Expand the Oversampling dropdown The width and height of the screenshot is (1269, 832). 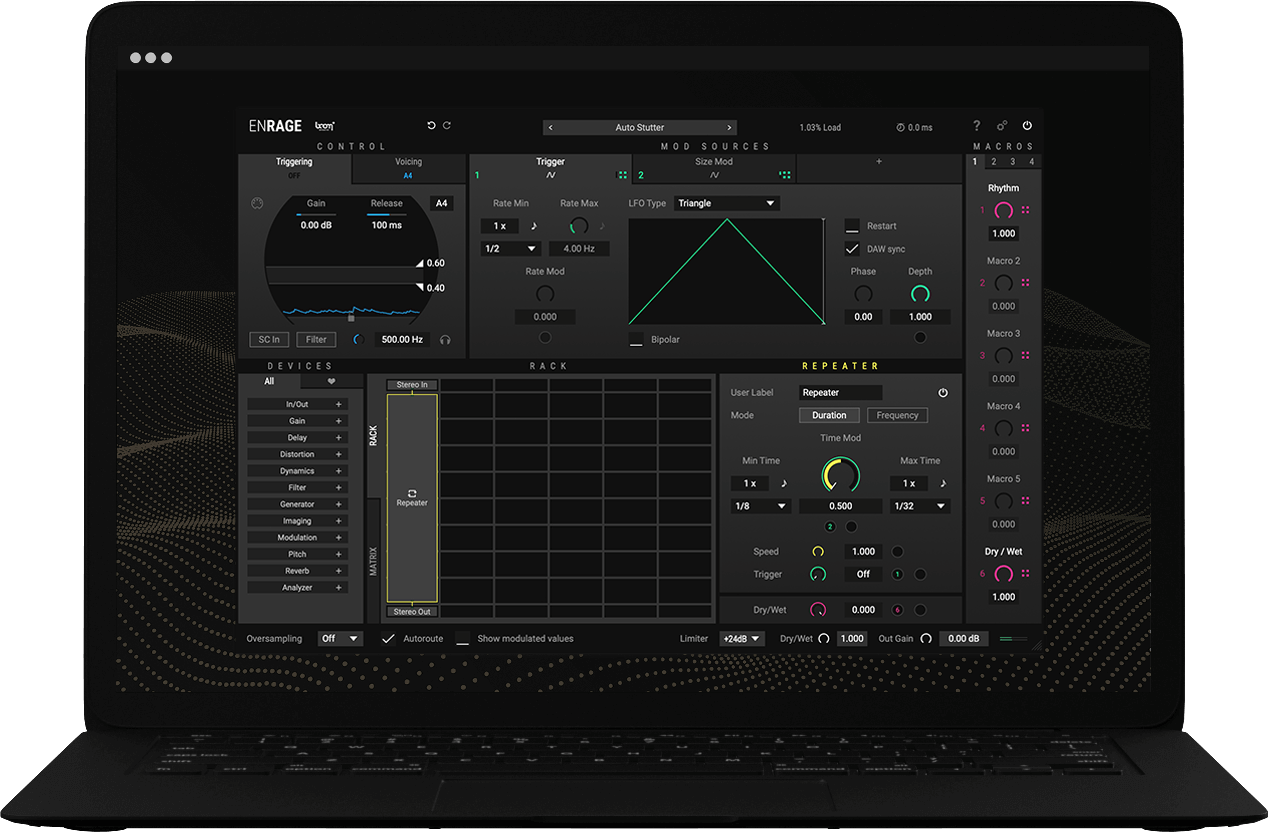click(x=340, y=639)
